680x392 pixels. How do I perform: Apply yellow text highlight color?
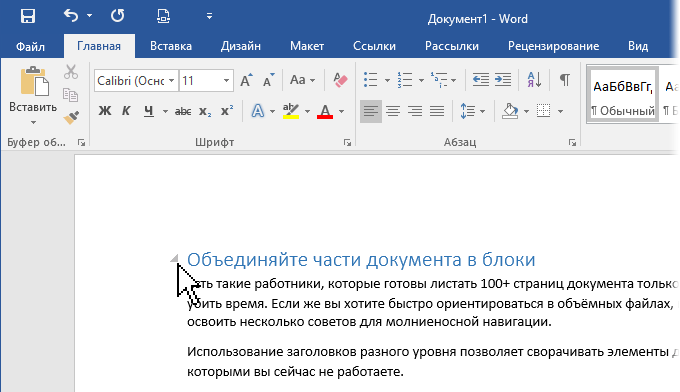pyautogui.click(x=291, y=111)
